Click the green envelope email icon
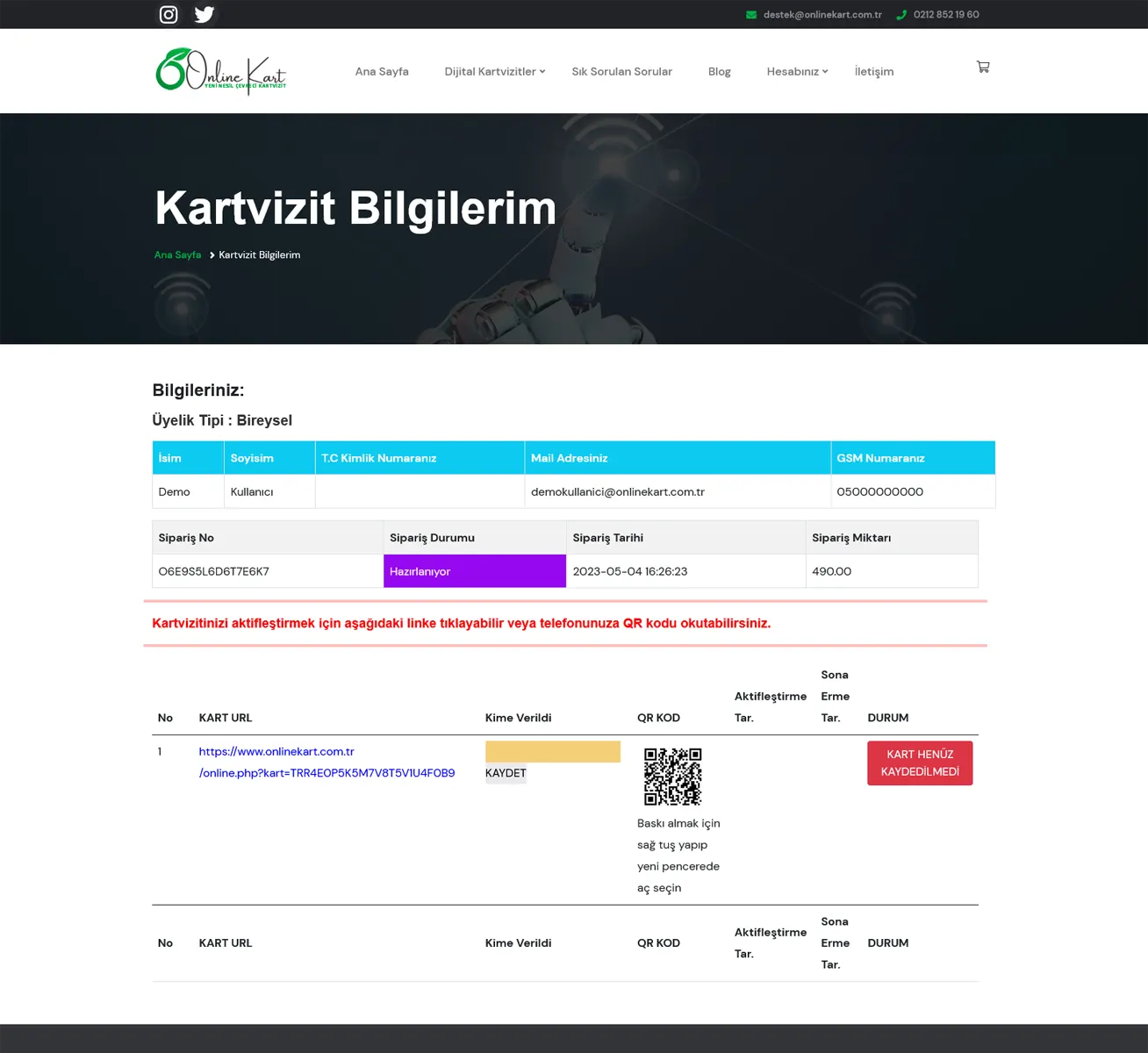1148x1053 pixels. pos(751,15)
